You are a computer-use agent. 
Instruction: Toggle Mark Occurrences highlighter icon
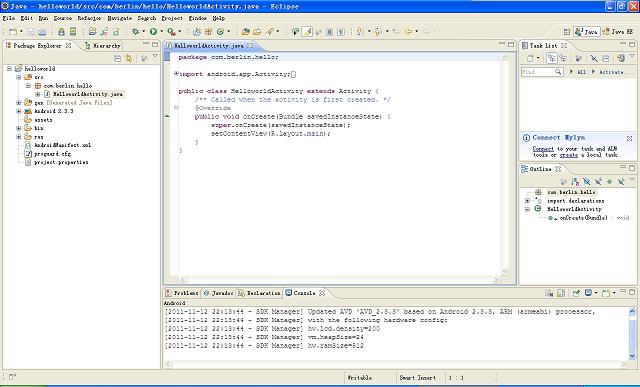(x=307, y=31)
